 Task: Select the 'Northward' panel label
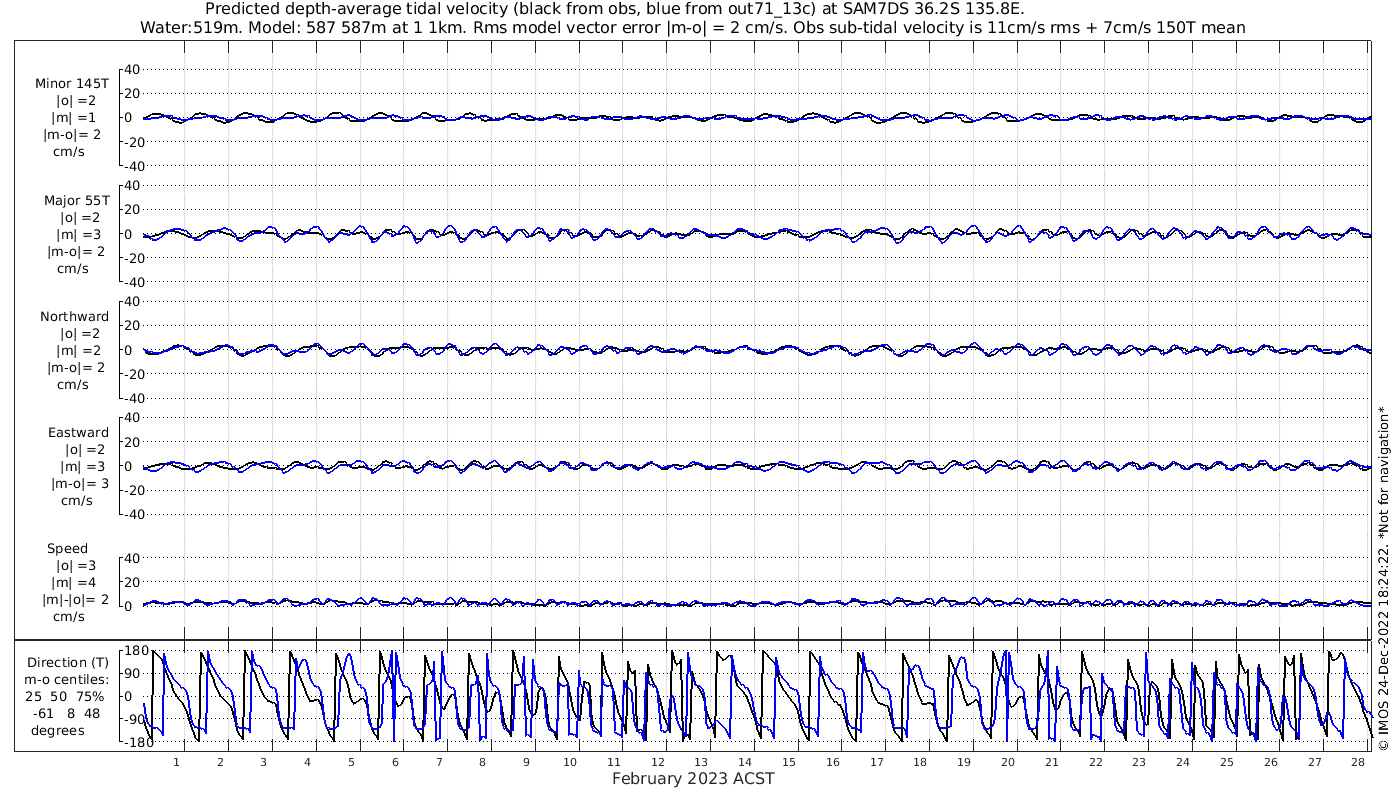tap(75, 316)
